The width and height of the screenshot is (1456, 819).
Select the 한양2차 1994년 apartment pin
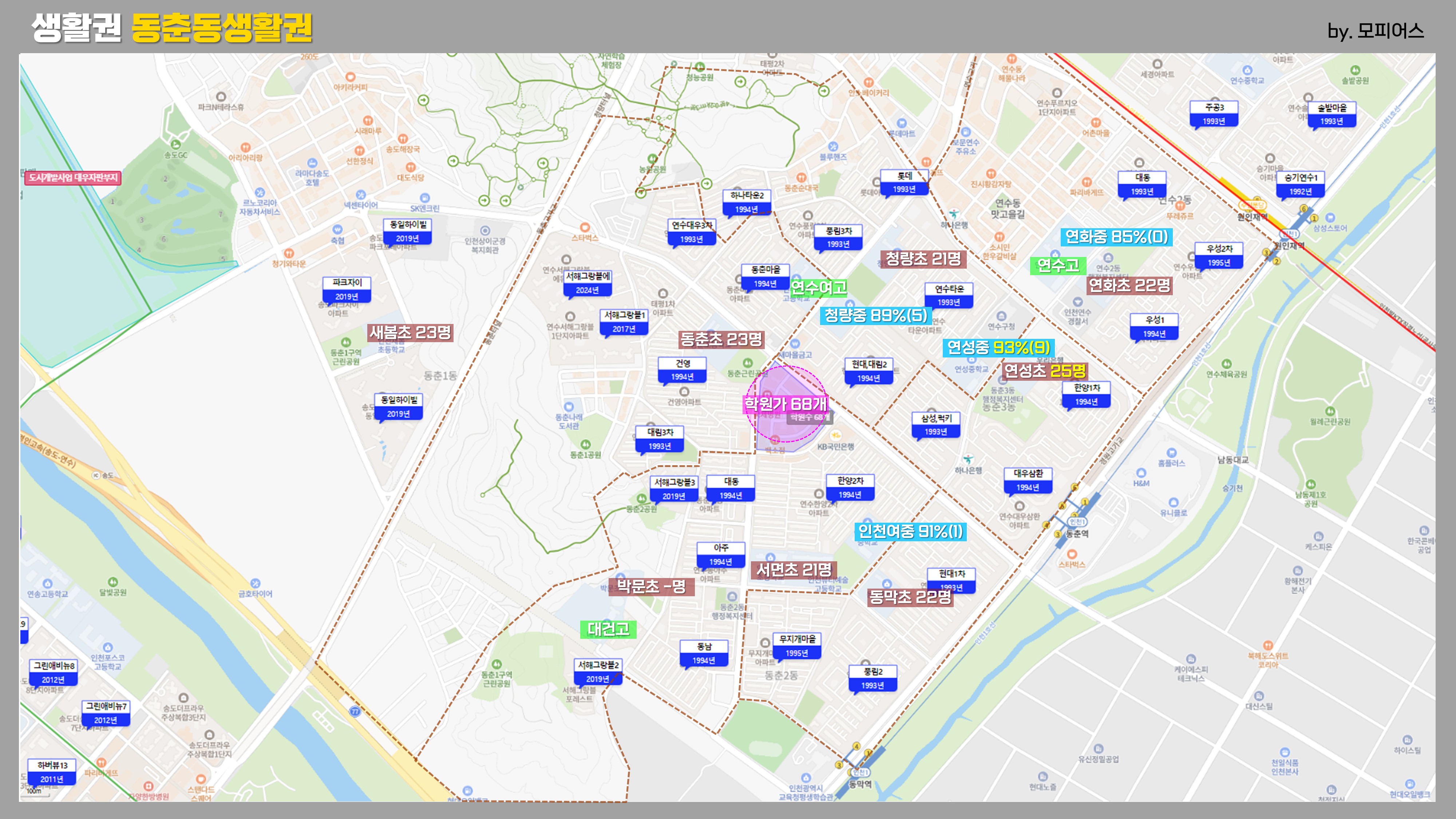point(850,487)
